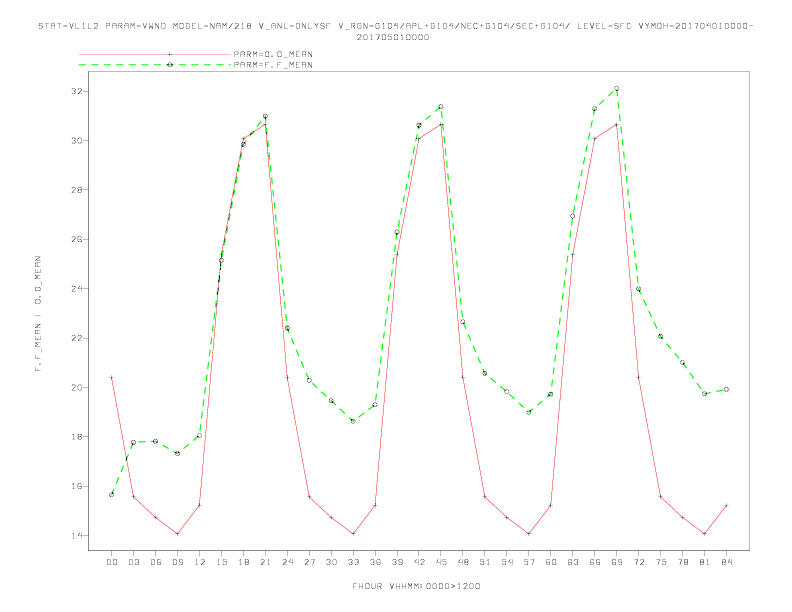
Task: Click the green F.F_MEAN peak marker at hour 69
Action: pos(617,88)
